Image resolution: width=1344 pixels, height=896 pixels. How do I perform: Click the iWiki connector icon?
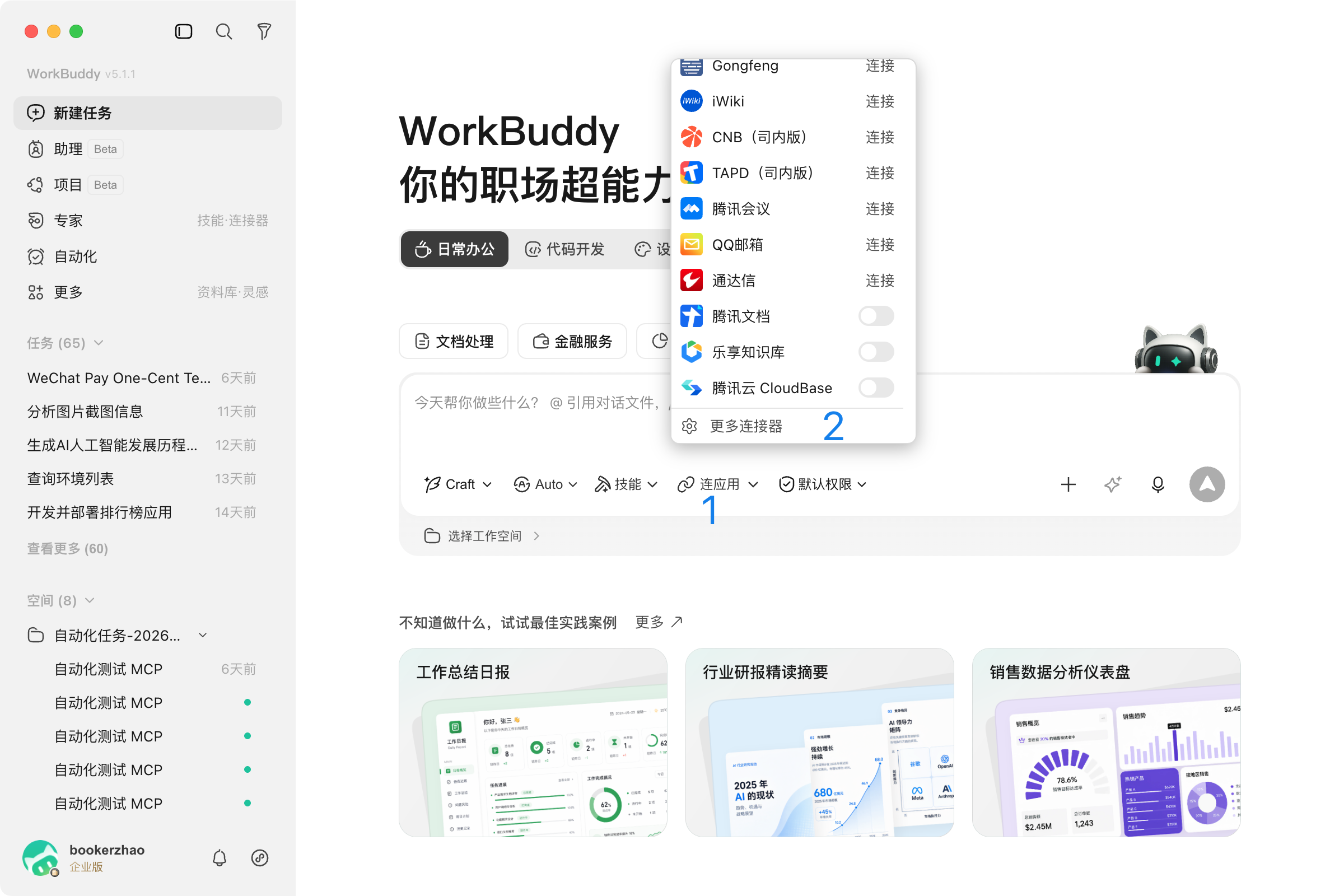click(x=692, y=101)
